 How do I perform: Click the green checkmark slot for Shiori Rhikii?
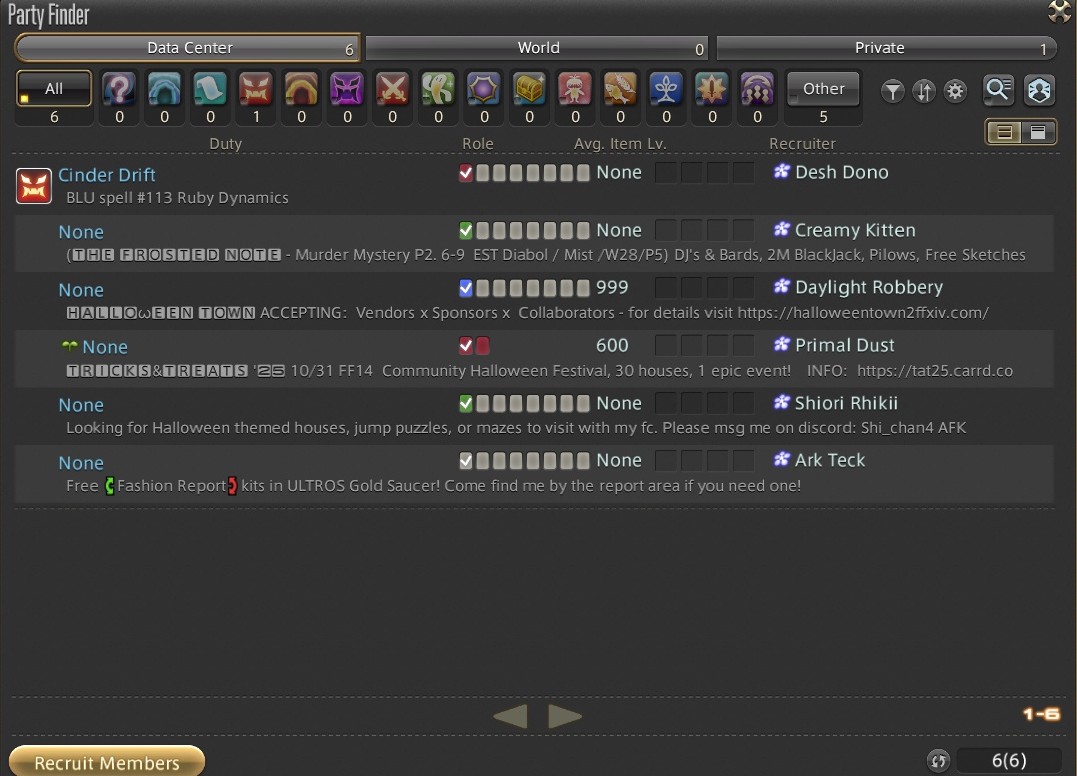(466, 403)
